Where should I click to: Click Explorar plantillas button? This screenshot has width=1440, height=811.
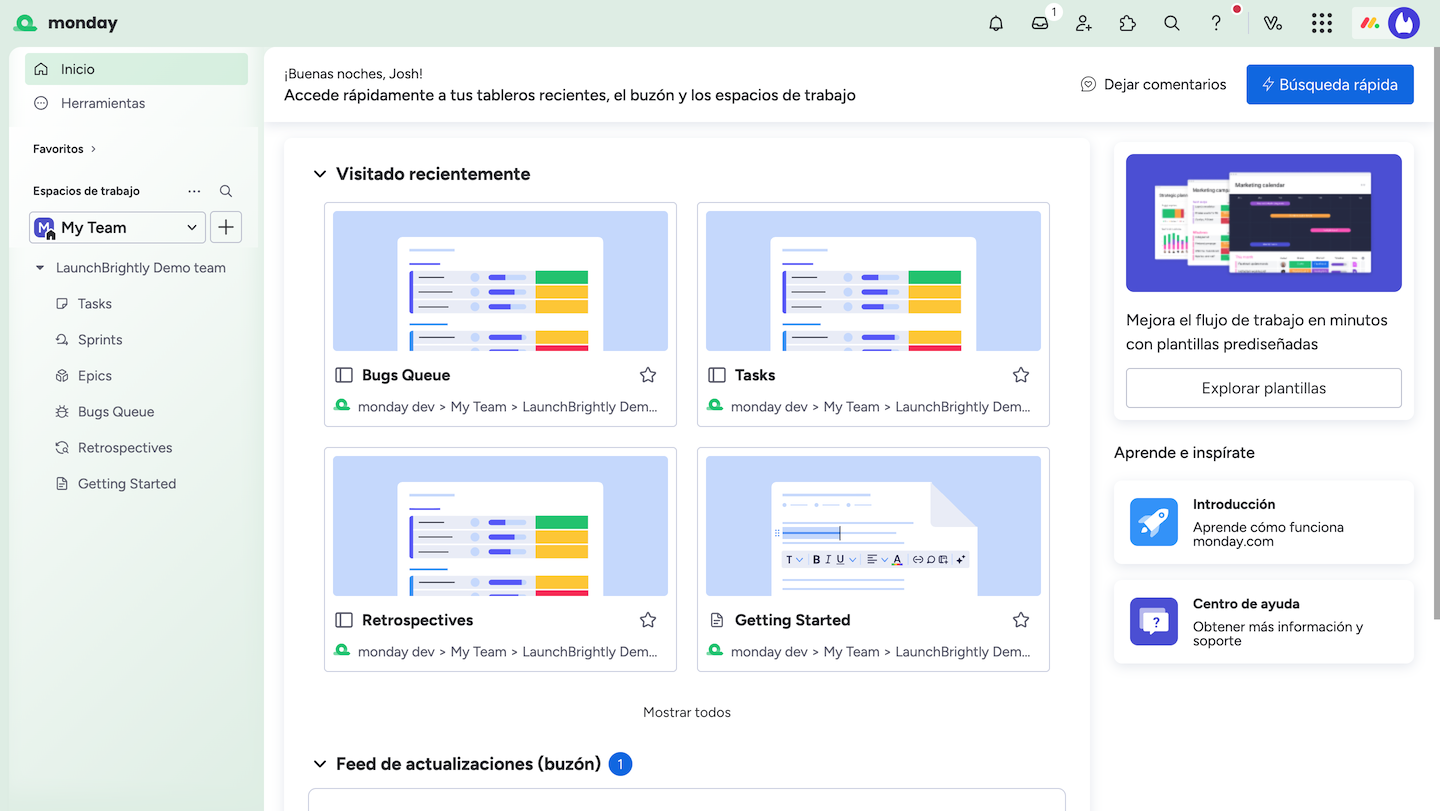pos(1264,388)
